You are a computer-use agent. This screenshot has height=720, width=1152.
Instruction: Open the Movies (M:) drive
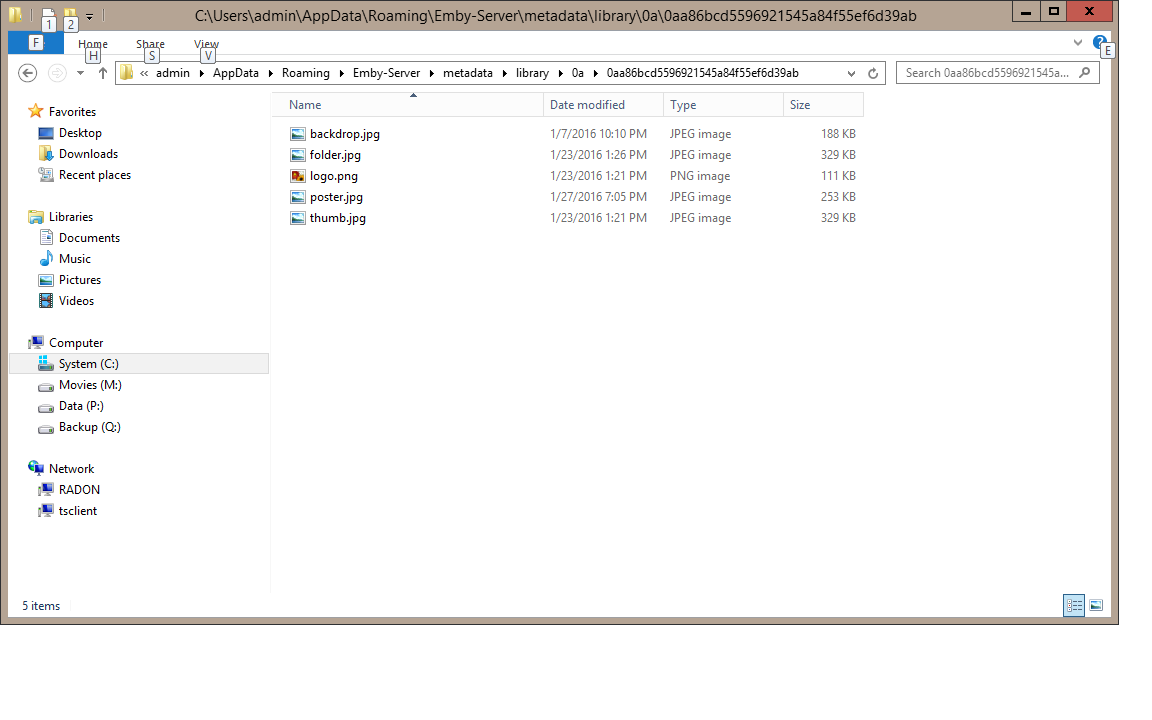click(90, 385)
